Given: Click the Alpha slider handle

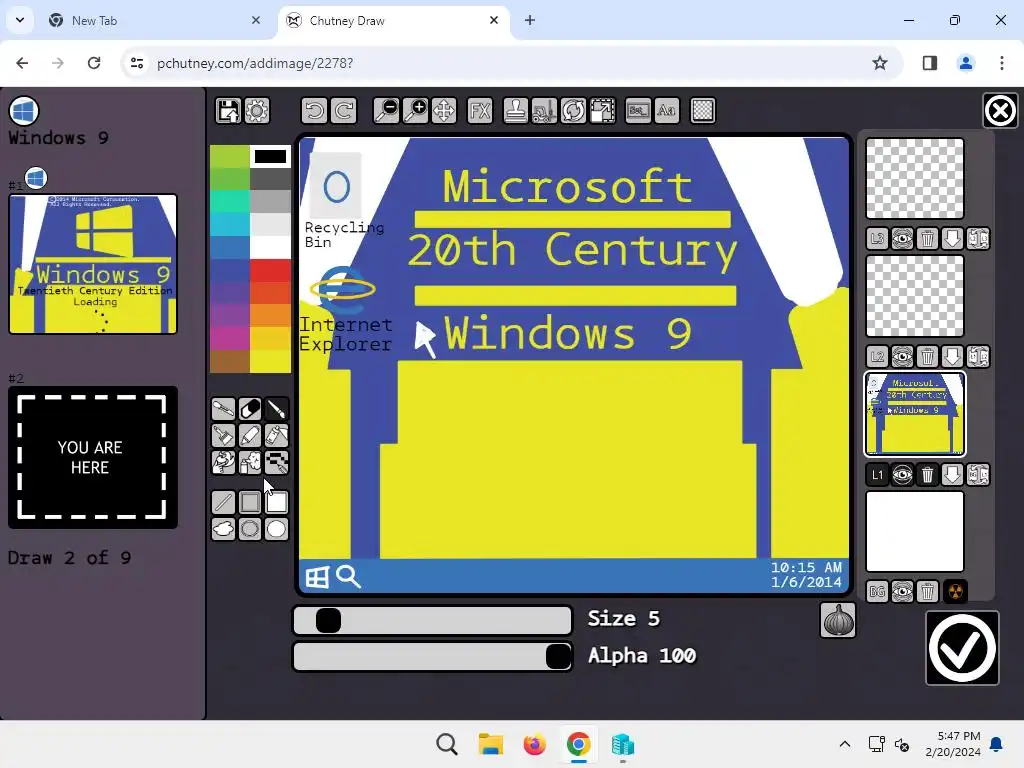Looking at the screenshot, I should pos(558,656).
